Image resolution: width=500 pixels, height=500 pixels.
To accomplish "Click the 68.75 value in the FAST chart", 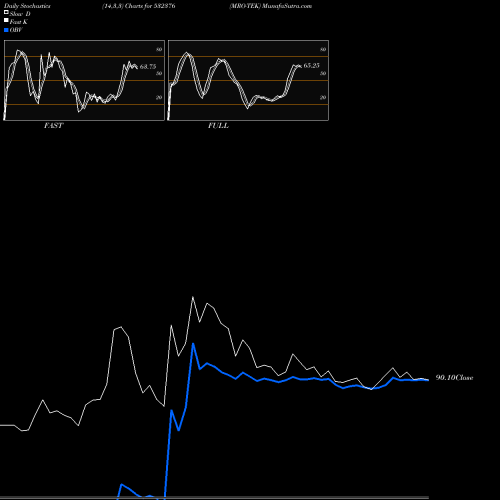I will tap(148, 67).
